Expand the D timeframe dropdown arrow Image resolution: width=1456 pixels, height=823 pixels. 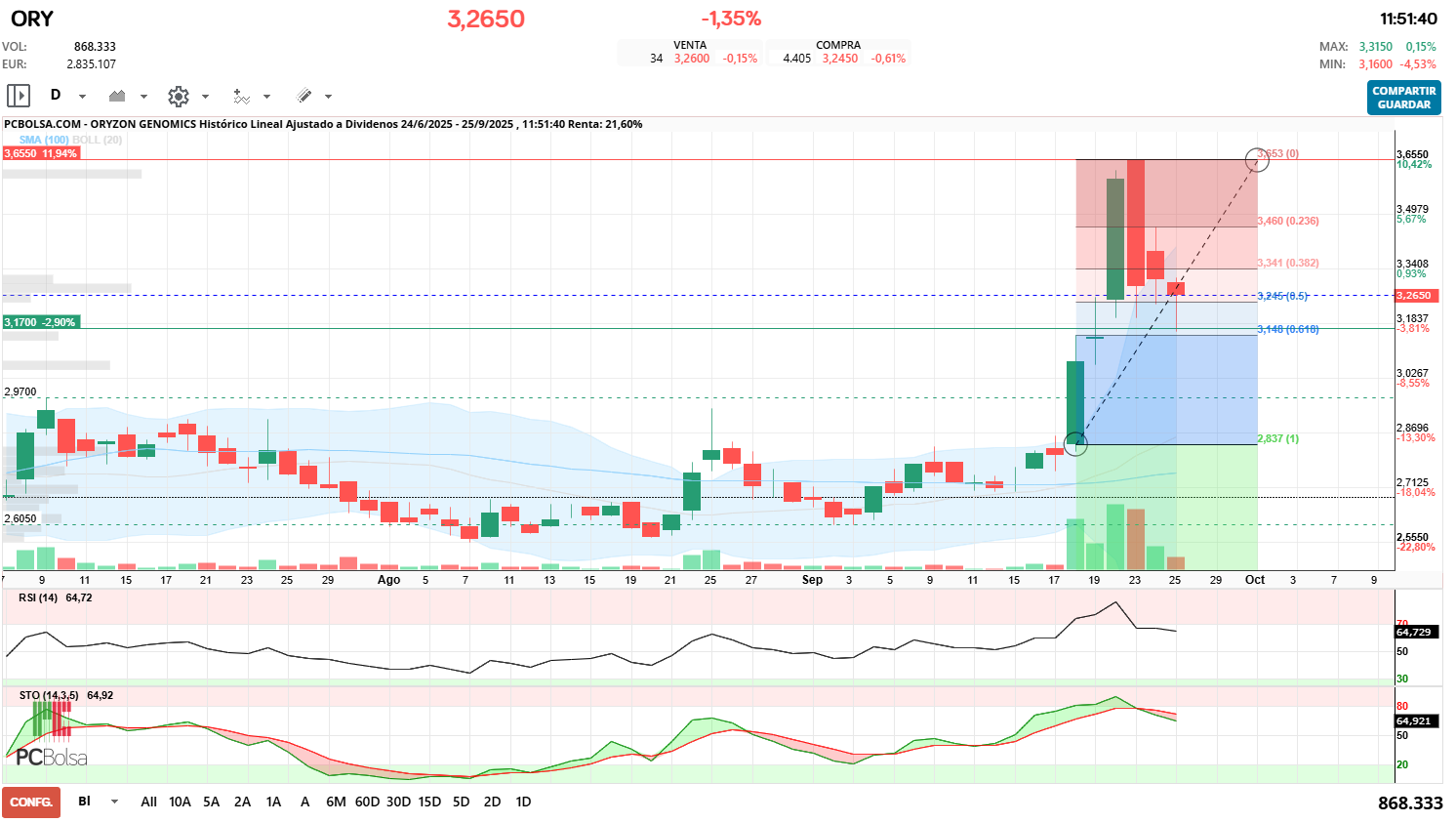pos(82,96)
